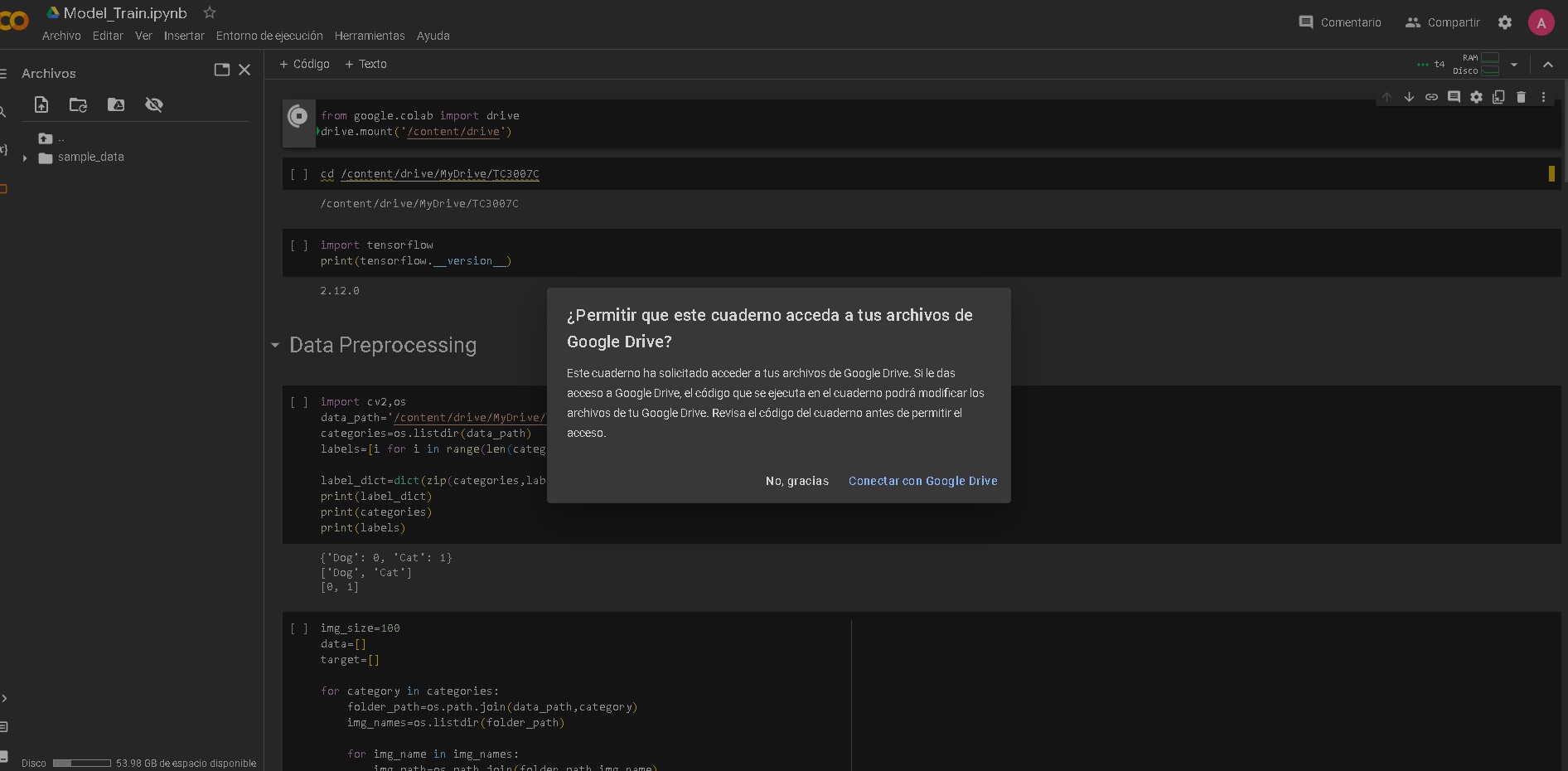Copy link to the selected cell
The image size is (1568, 771).
coord(1431,97)
